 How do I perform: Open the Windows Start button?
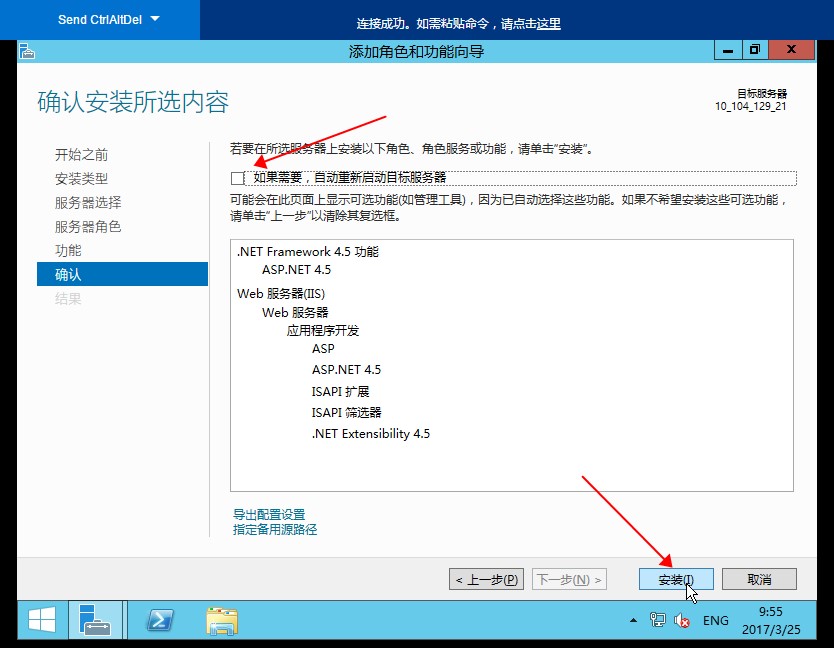42,620
